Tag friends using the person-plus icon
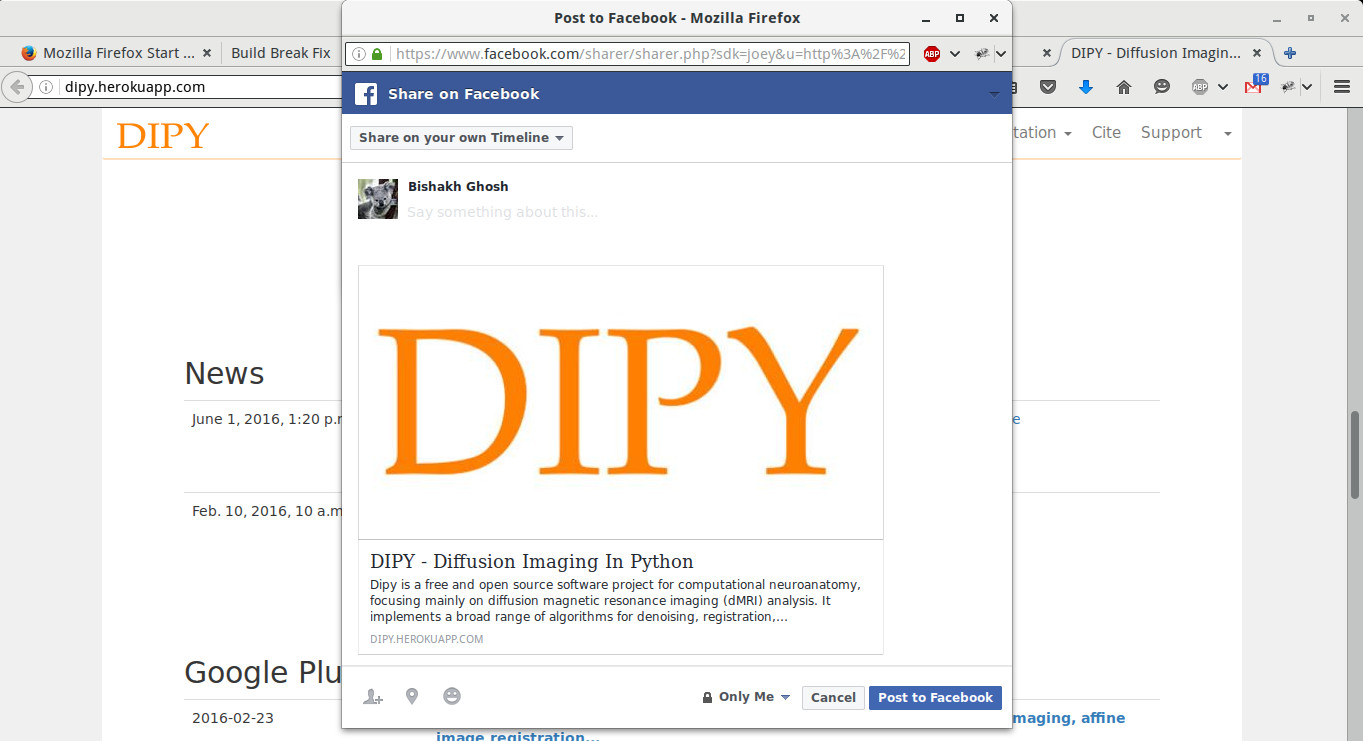1363x741 pixels. [373, 697]
